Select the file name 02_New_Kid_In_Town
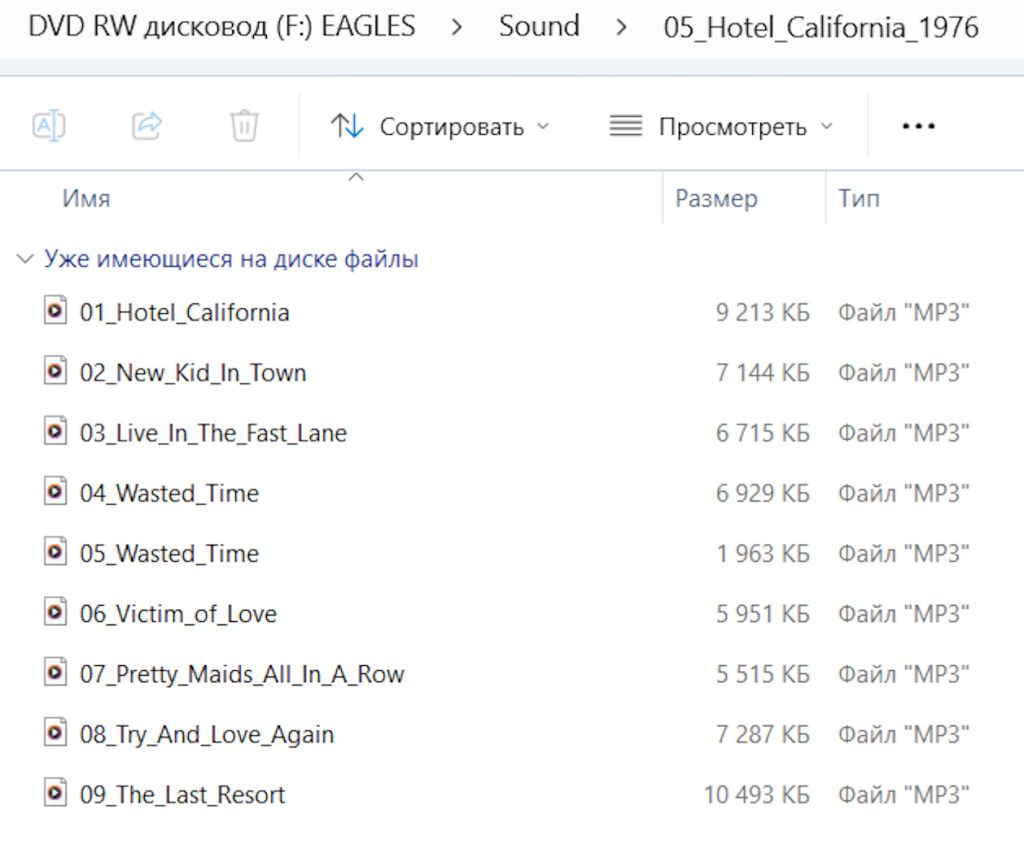Viewport: 1024px width, 844px height. (193, 372)
